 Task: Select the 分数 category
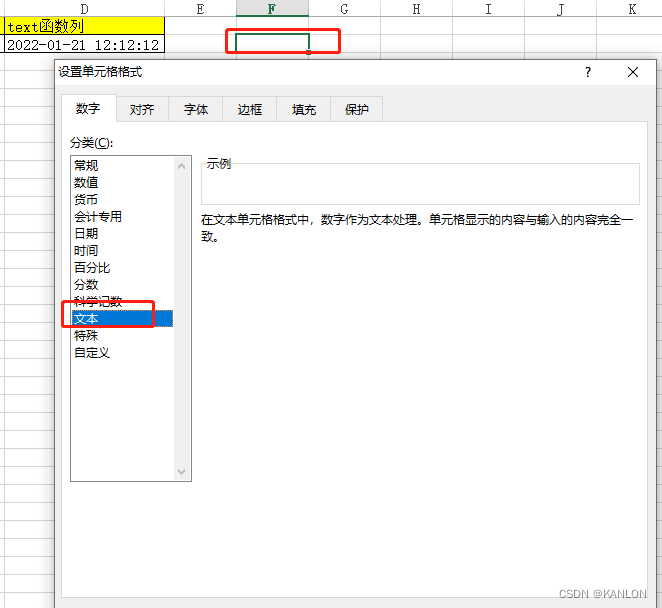pyautogui.click(x=122, y=285)
